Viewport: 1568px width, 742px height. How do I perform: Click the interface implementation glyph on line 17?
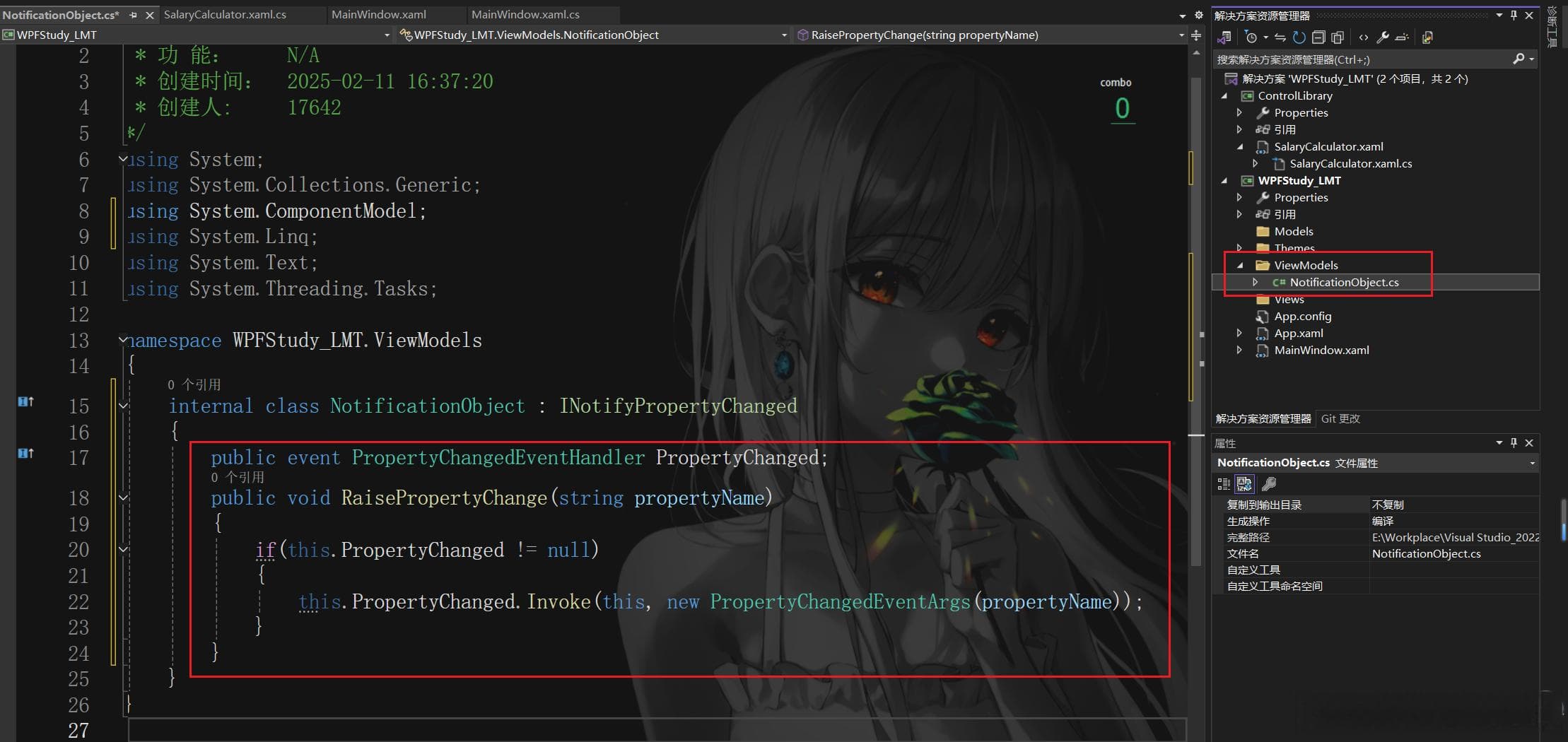coord(25,453)
